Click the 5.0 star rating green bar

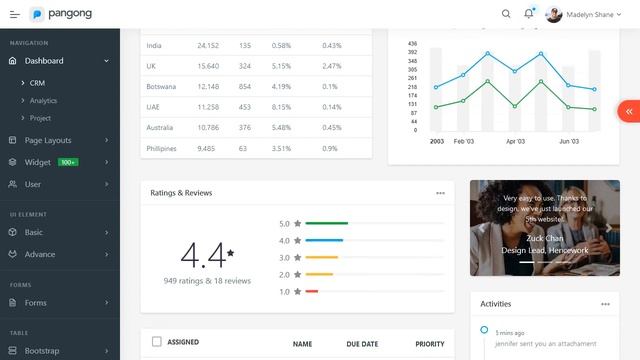tap(327, 223)
